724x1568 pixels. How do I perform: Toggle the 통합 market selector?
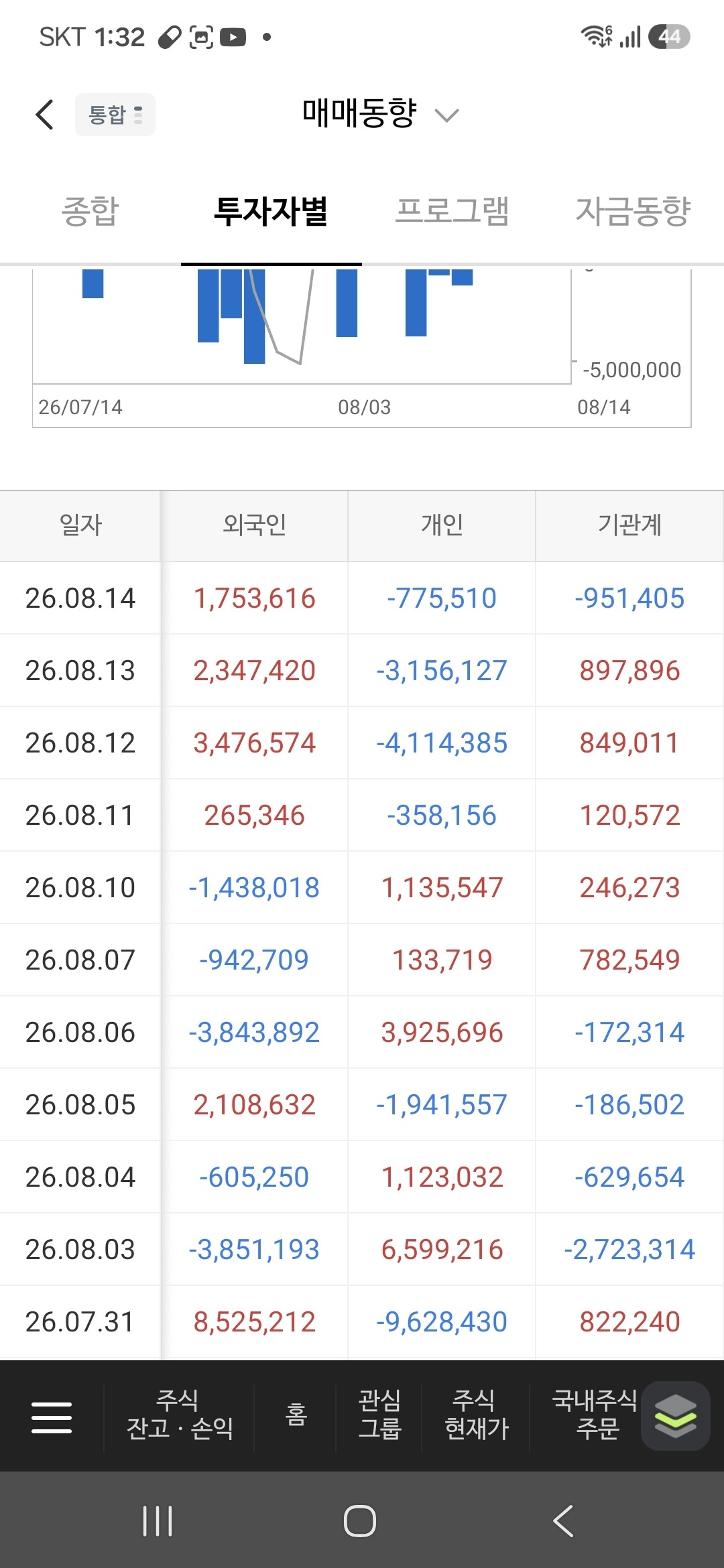115,115
